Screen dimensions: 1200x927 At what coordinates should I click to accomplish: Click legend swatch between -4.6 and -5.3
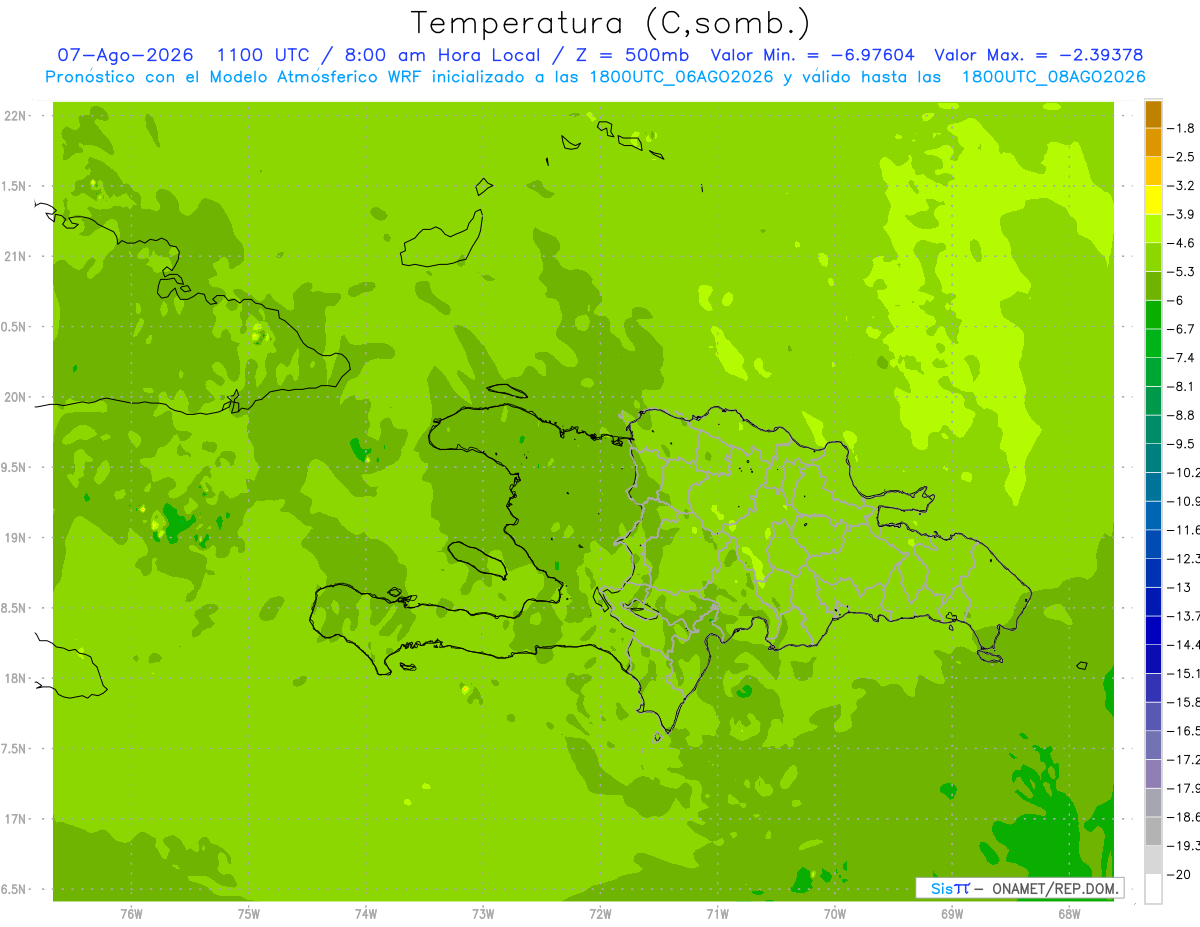[1153, 258]
